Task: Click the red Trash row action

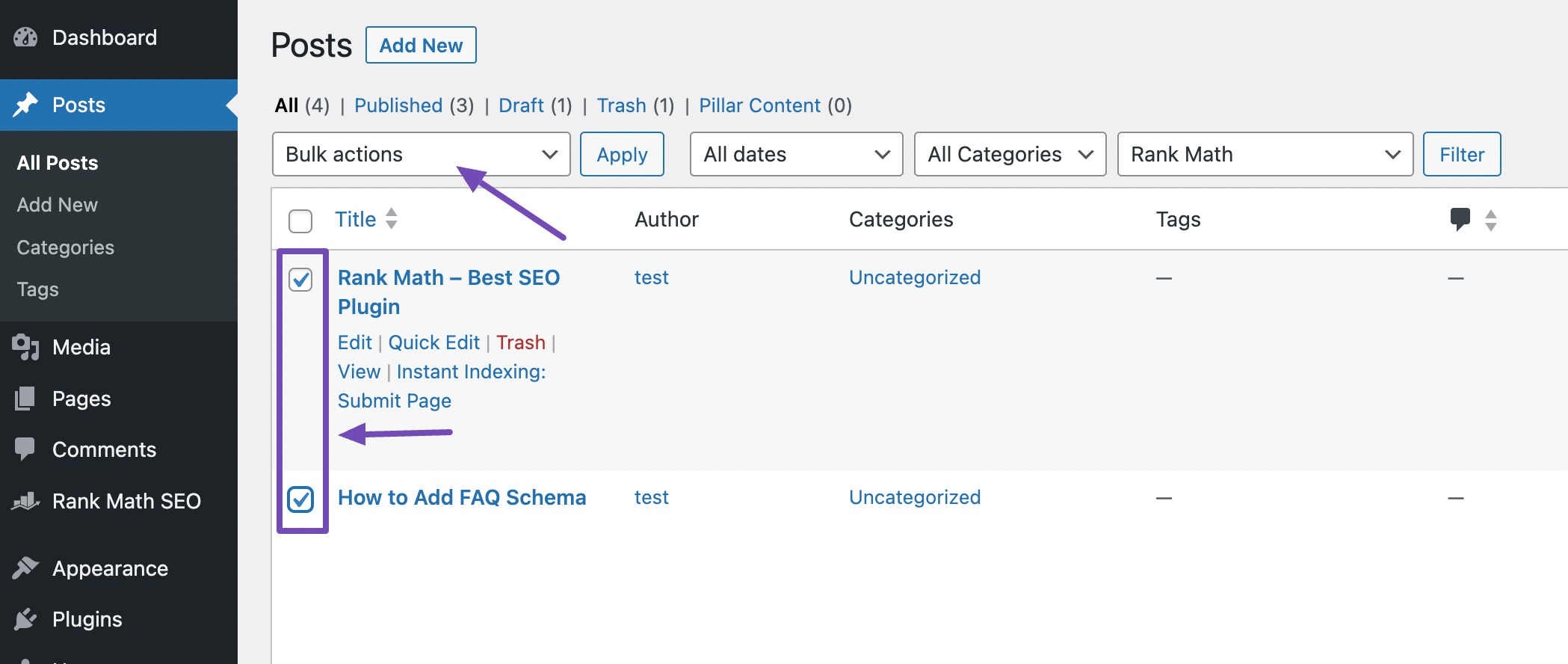Action: click(x=521, y=342)
